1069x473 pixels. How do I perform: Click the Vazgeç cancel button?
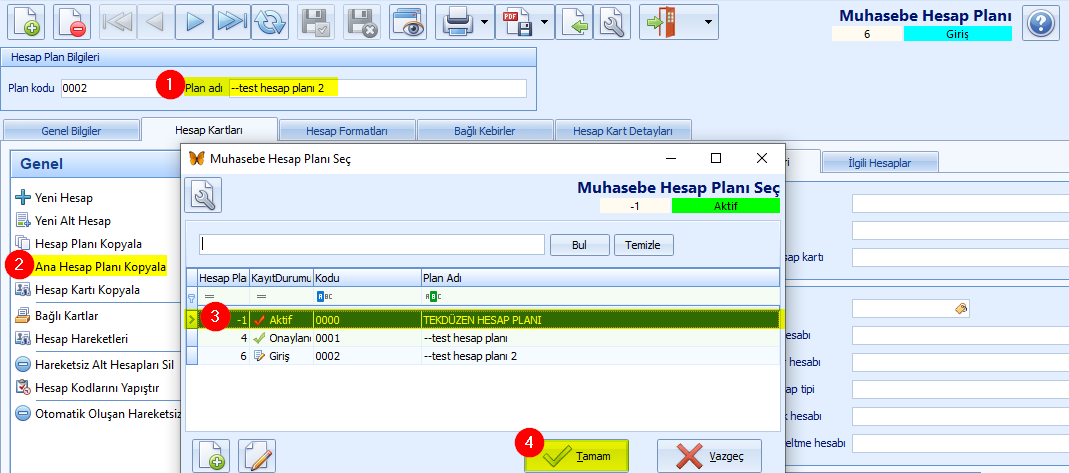click(x=708, y=456)
